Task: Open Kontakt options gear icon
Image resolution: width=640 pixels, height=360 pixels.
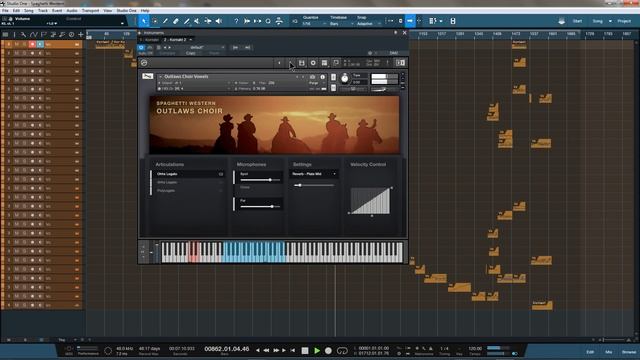Action: tap(313, 63)
